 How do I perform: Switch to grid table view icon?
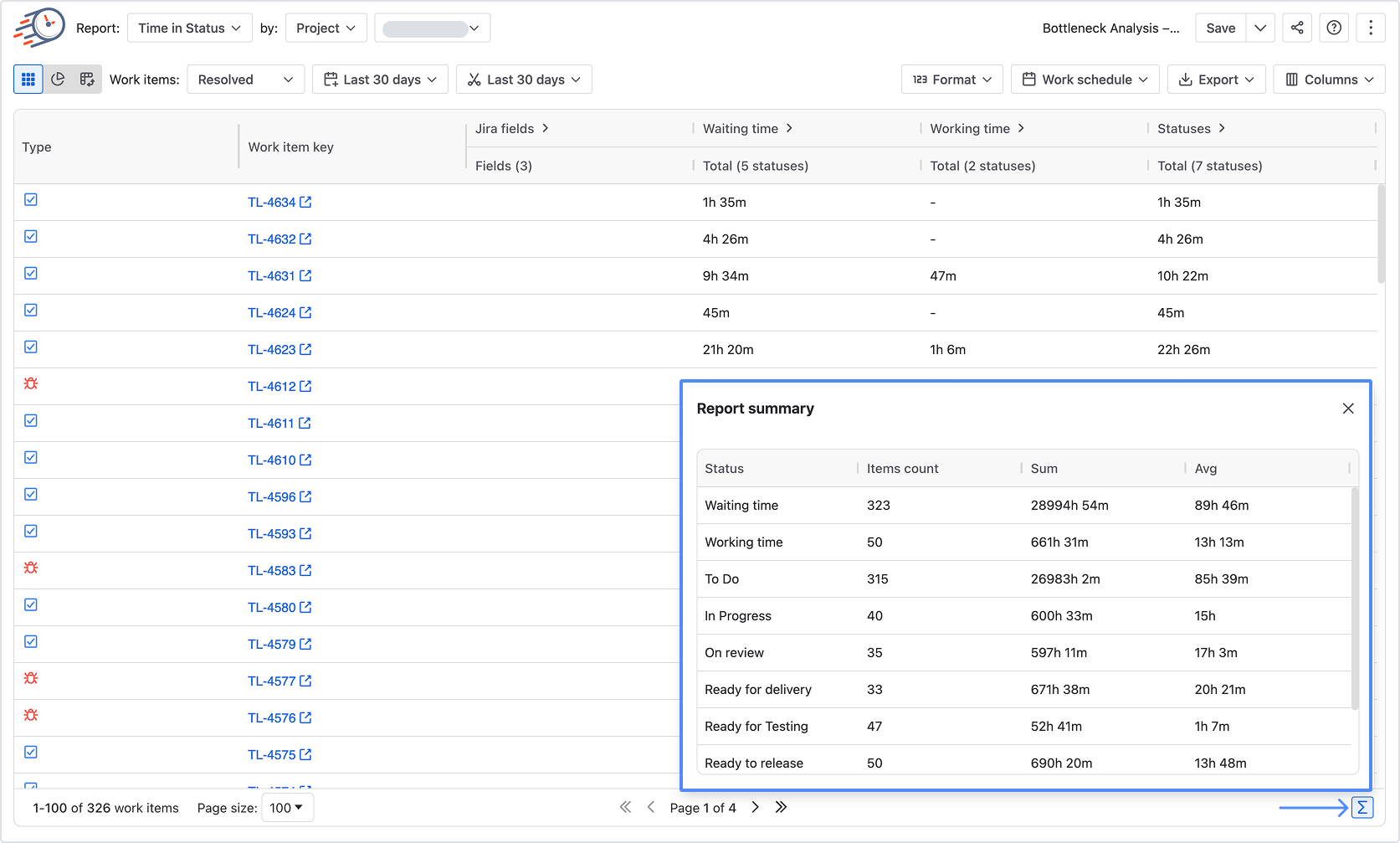coord(28,80)
